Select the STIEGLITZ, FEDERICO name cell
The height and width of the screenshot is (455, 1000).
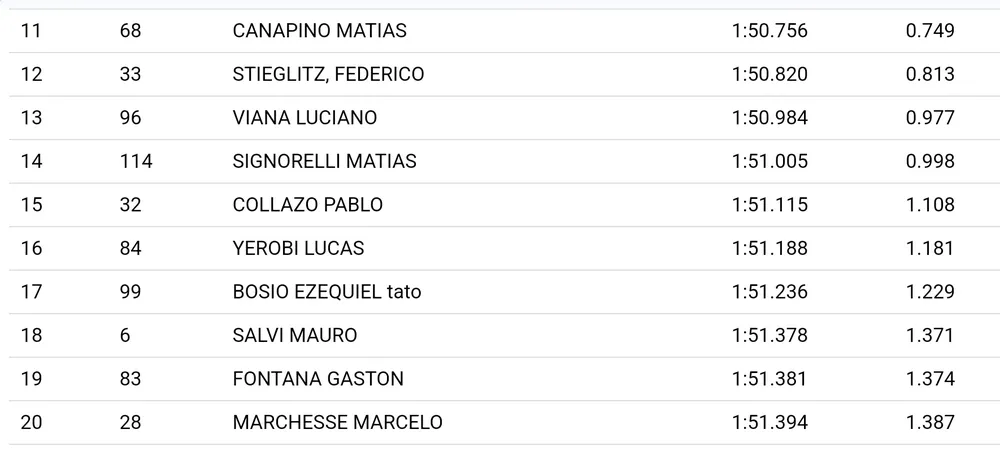328,74
